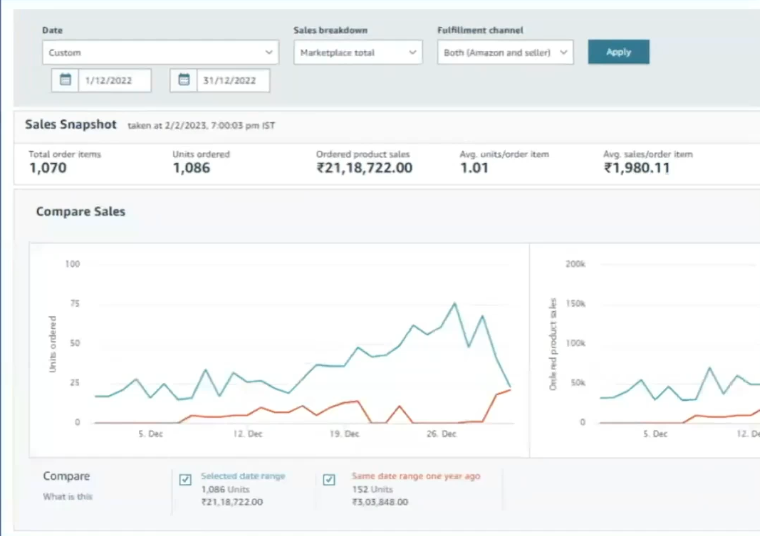
Task: Open the Sales breakdown dropdown
Action: (358, 52)
